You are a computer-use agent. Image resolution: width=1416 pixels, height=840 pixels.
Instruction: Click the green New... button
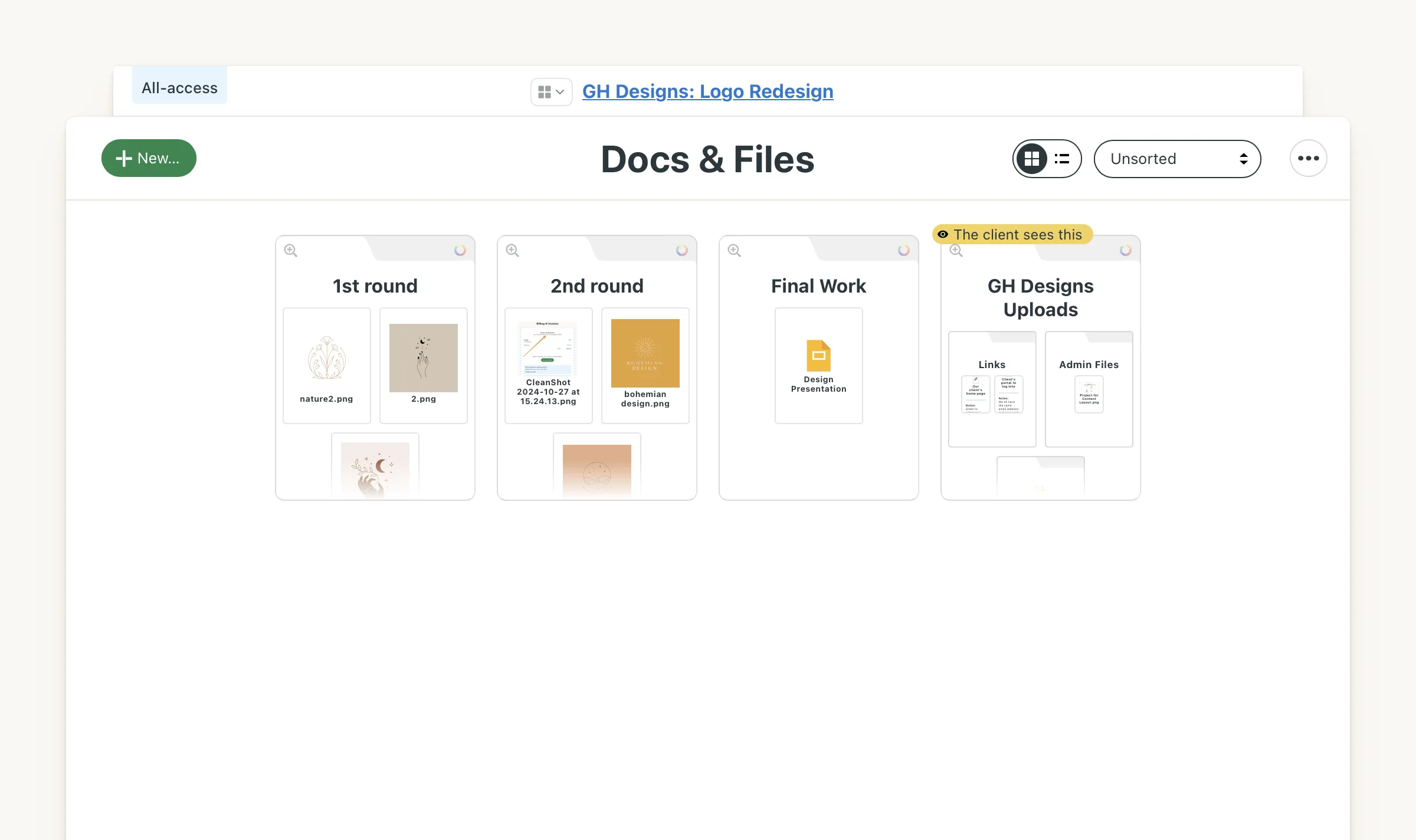[148, 157]
